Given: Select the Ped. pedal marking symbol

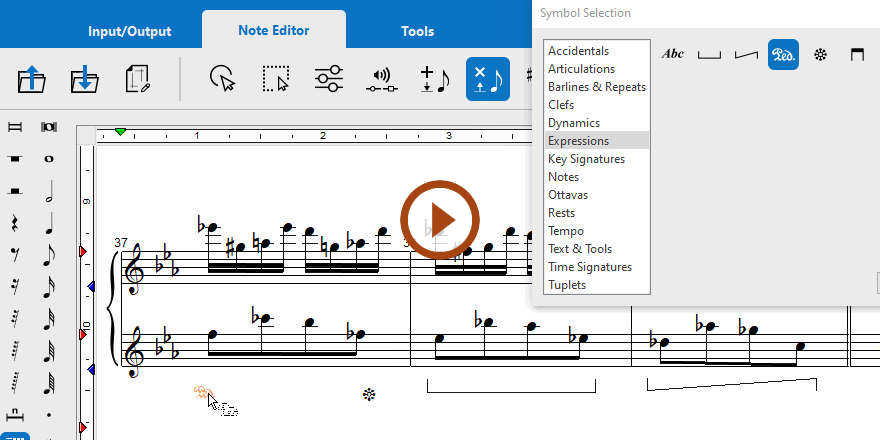Looking at the screenshot, I should (x=783, y=54).
